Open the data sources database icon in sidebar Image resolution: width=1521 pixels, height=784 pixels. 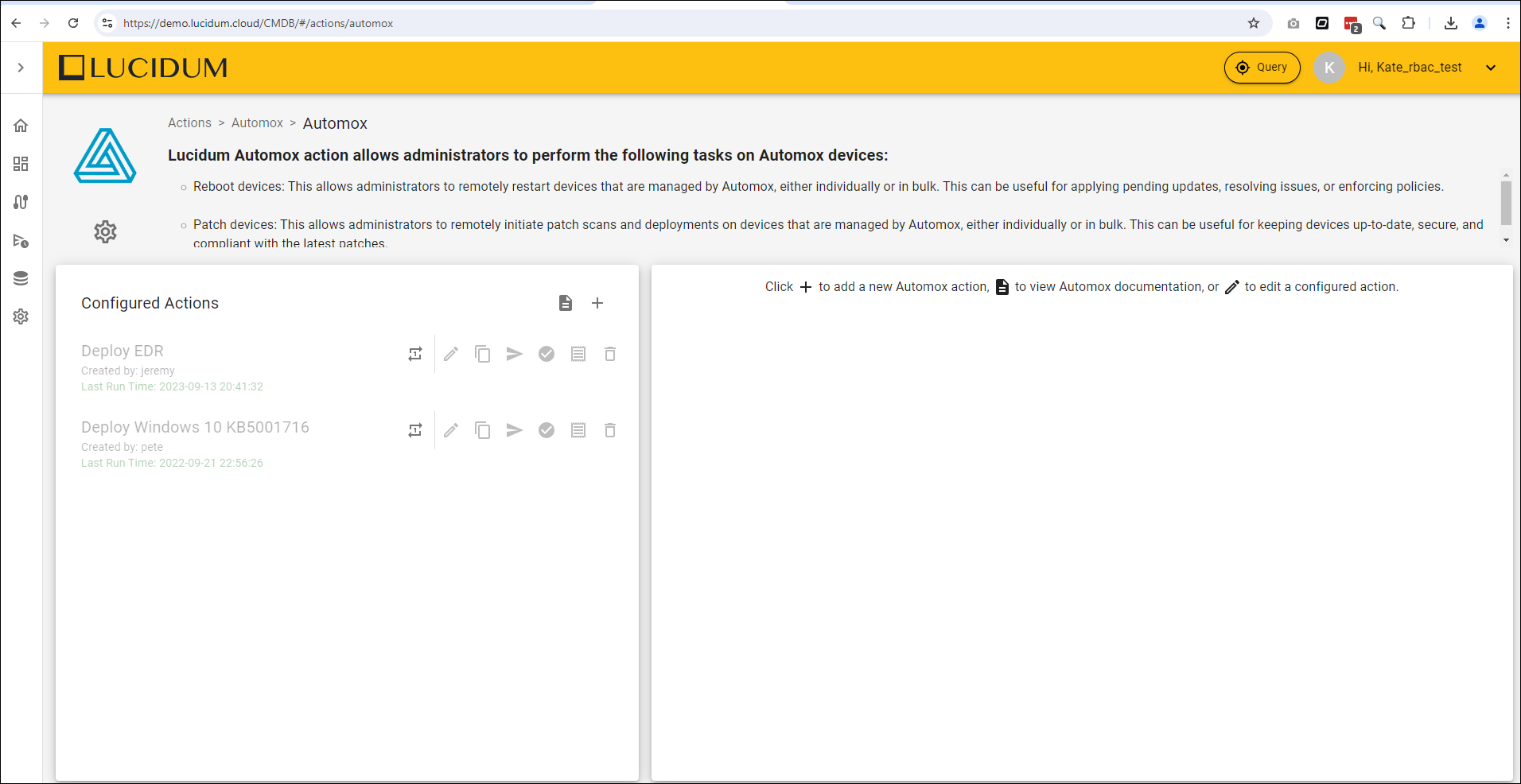[x=21, y=278]
